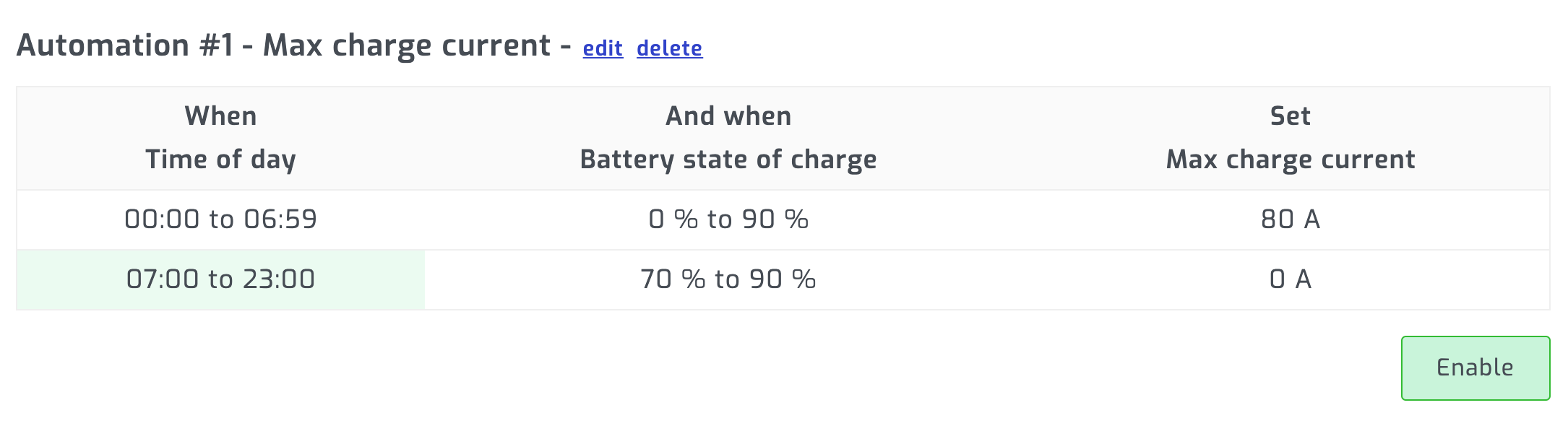Image resolution: width=1568 pixels, height=426 pixels.
Task: Select the 00:00 to 06:59 time cell
Action: click(x=220, y=219)
